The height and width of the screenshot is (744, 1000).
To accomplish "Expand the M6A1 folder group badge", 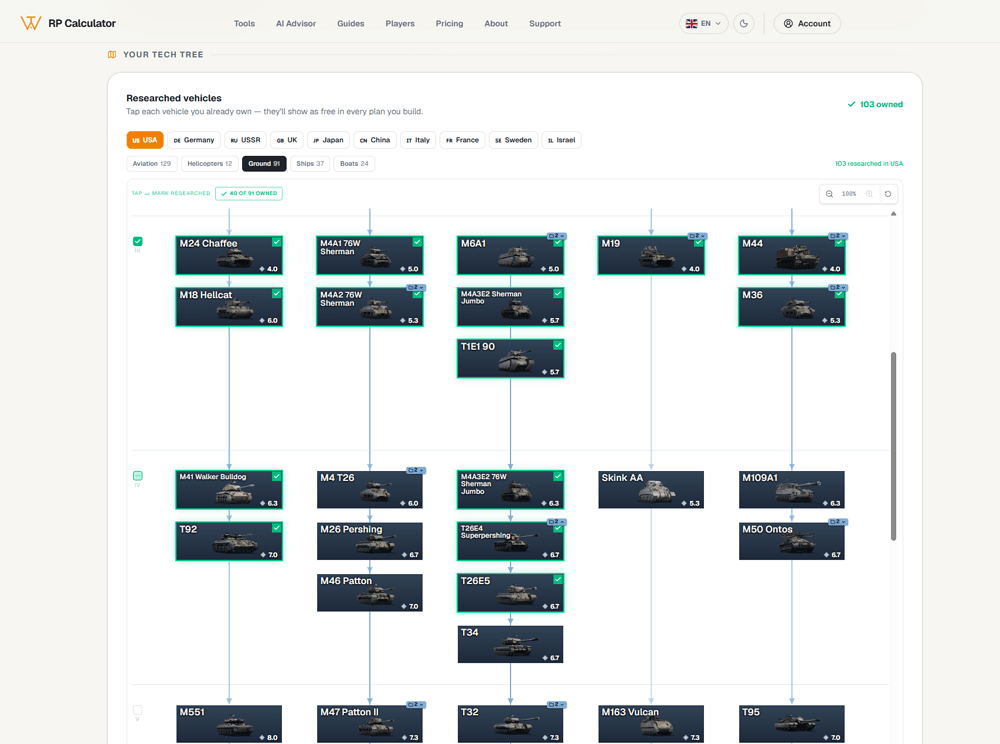I will (557, 236).
